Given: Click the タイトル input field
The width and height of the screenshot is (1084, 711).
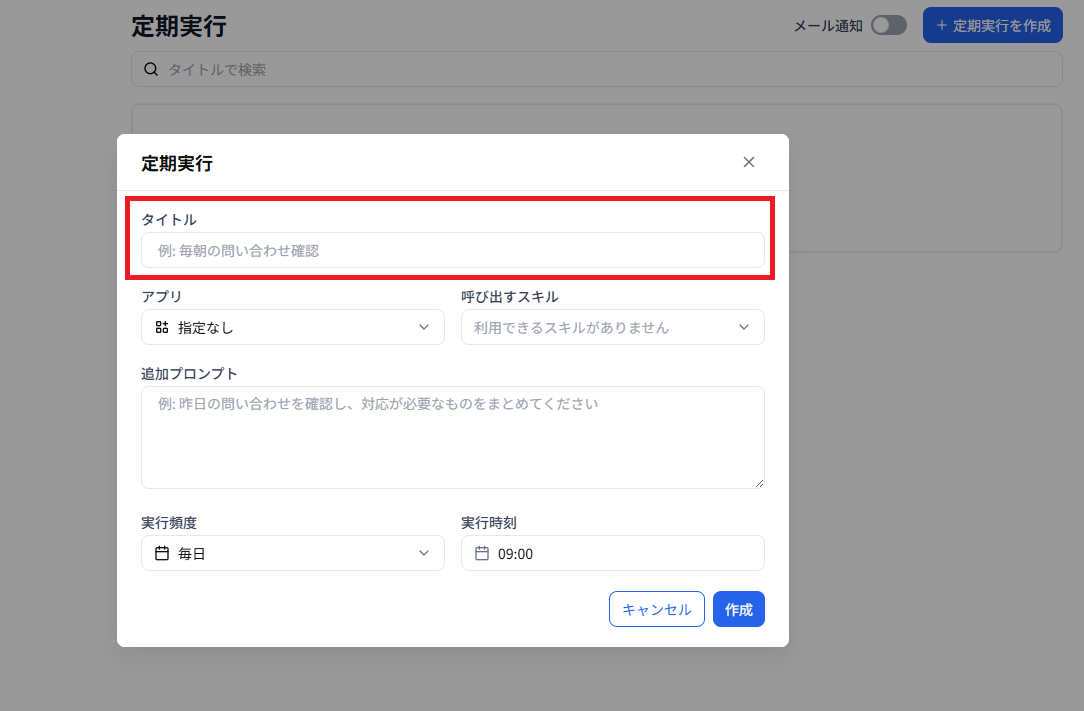Looking at the screenshot, I should pyautogui.click(x=453, y=250).
